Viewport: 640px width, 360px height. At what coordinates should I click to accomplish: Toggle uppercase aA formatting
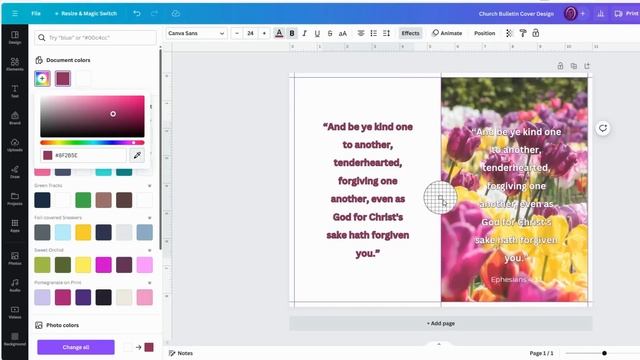(343, 33)
